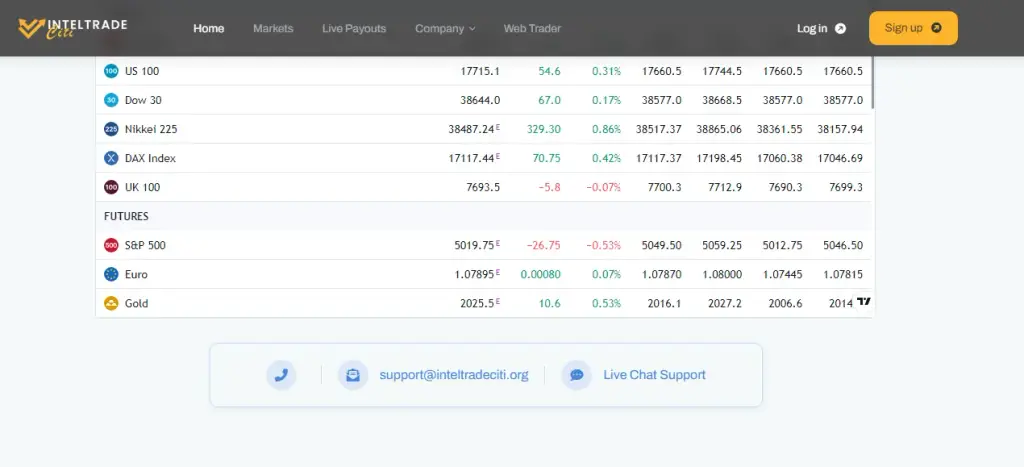
Task: Click the TradingView logo in the widget corner
Action: pos(863,302)
